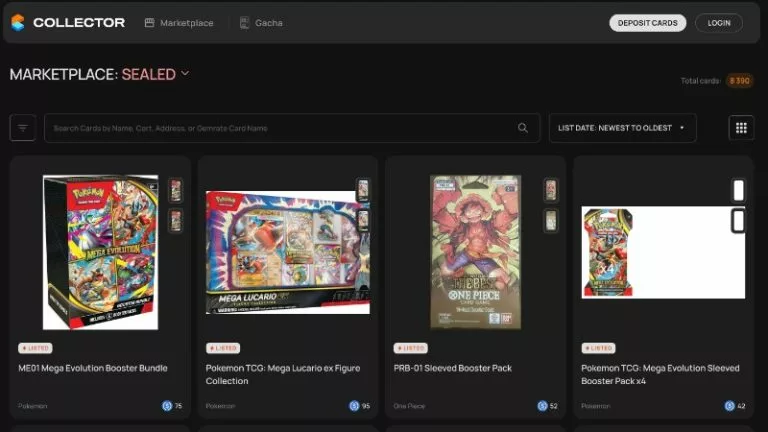The height and width of the screenshot is (432, 768).
Task: Open PRB-01 Sleeved Booster Pack image
Action: coord(475,252)
